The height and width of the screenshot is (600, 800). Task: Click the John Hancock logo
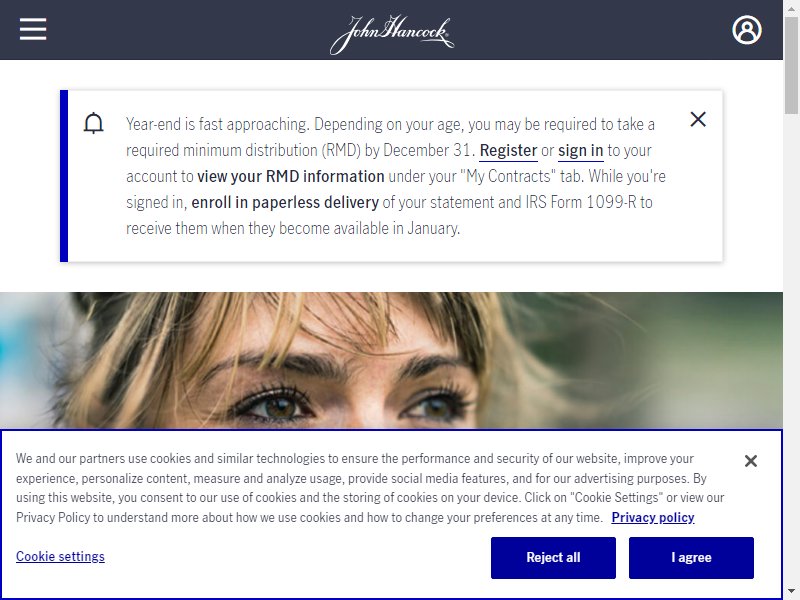[x=392, y=34]
